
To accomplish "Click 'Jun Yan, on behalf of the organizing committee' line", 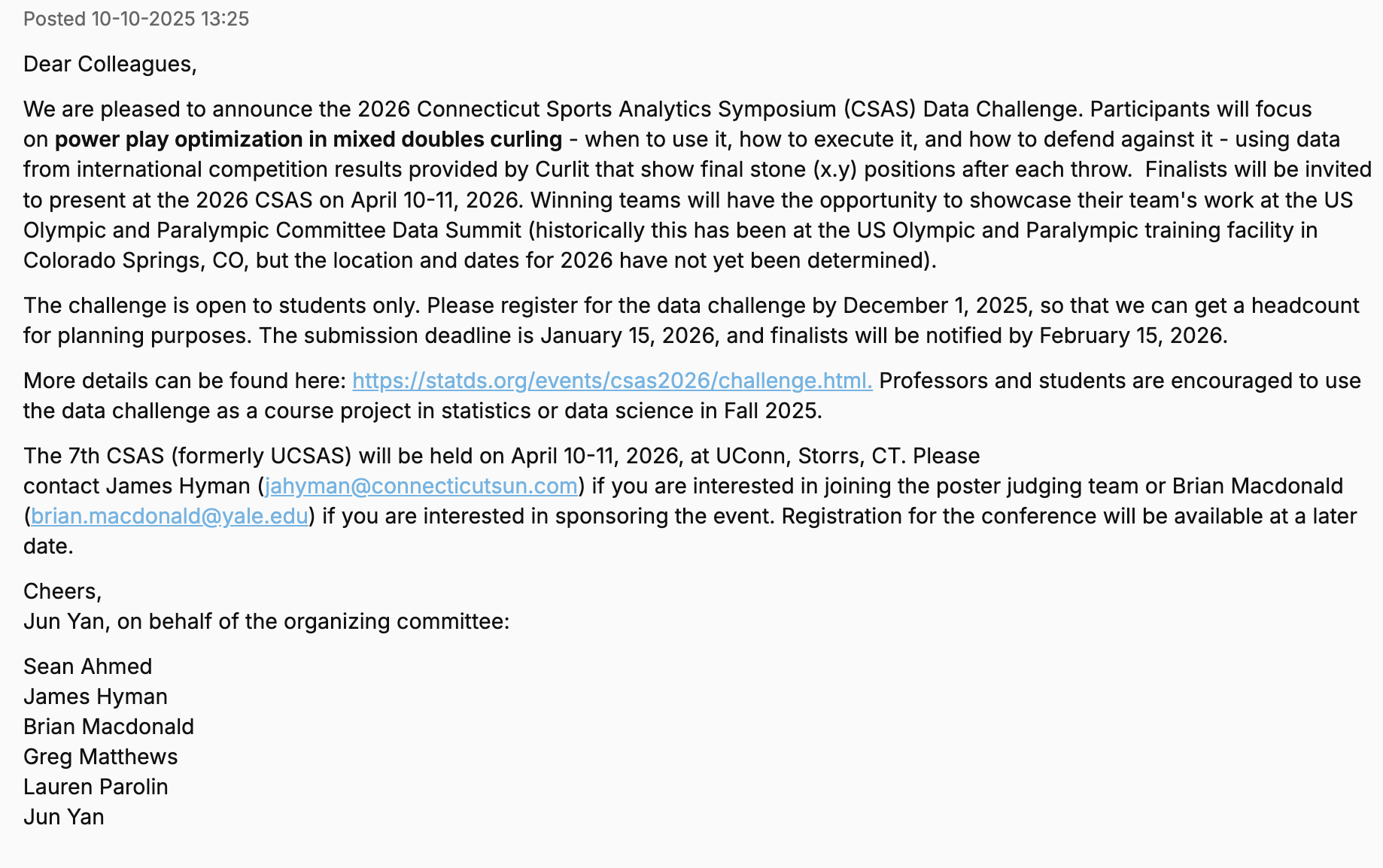I will (266, 621).
